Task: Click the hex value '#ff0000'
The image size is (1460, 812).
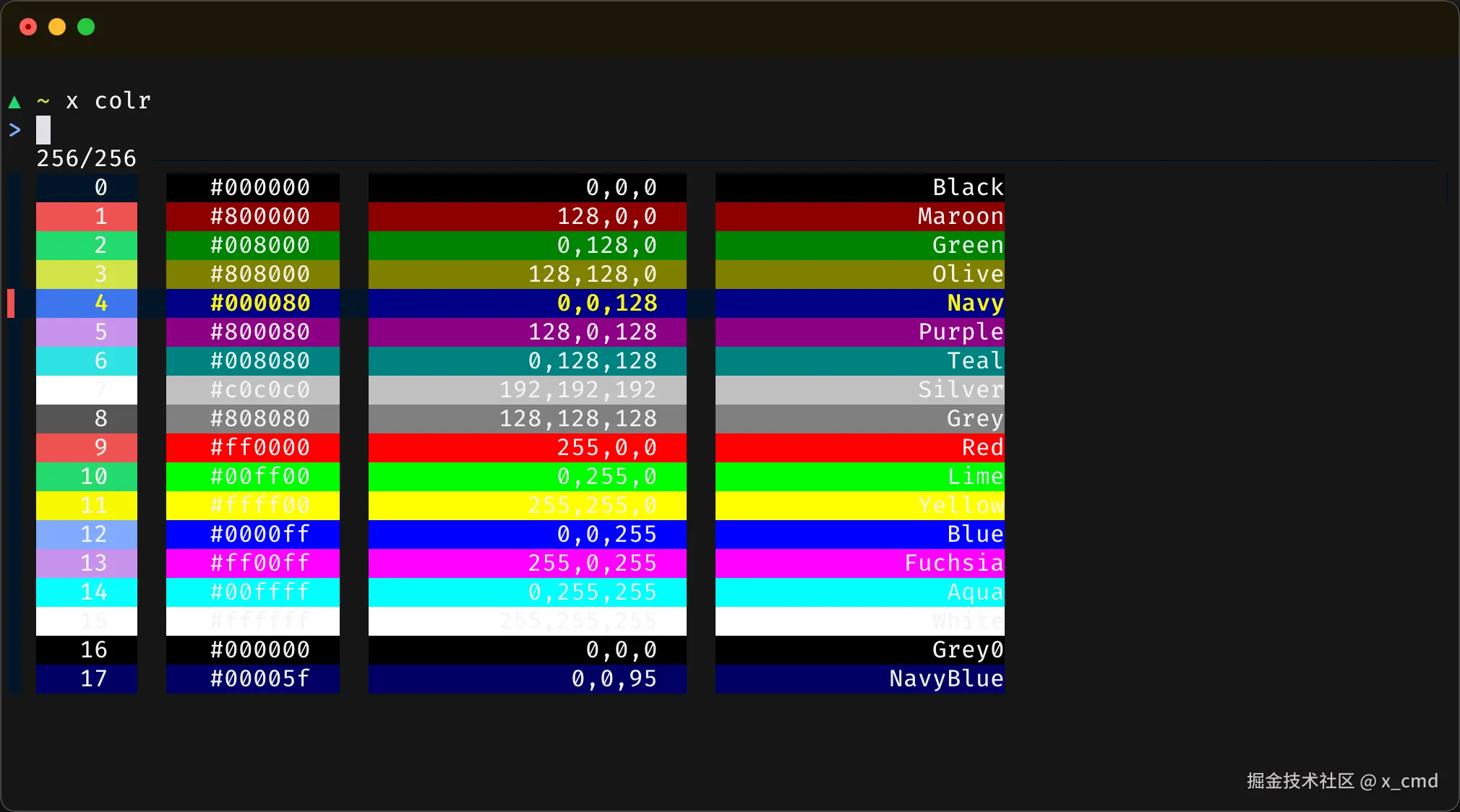Action: (x=260, y=448)
